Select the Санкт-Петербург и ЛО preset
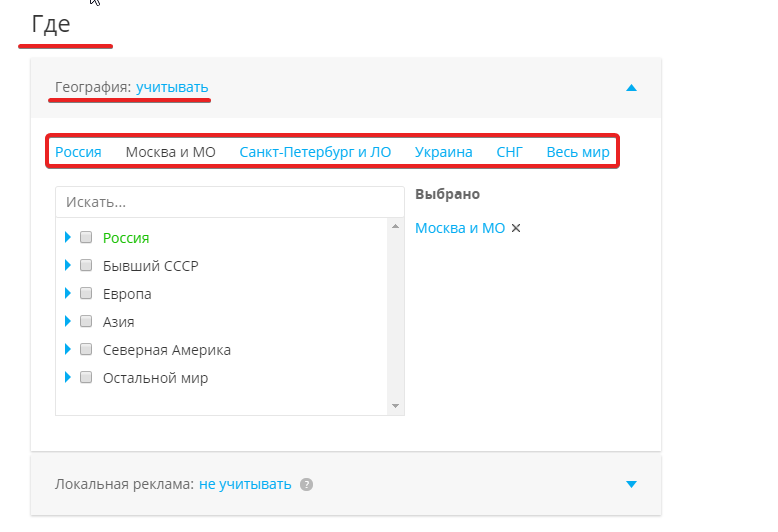This screenshot has width=778, height=532. click(x=315, y=152)
